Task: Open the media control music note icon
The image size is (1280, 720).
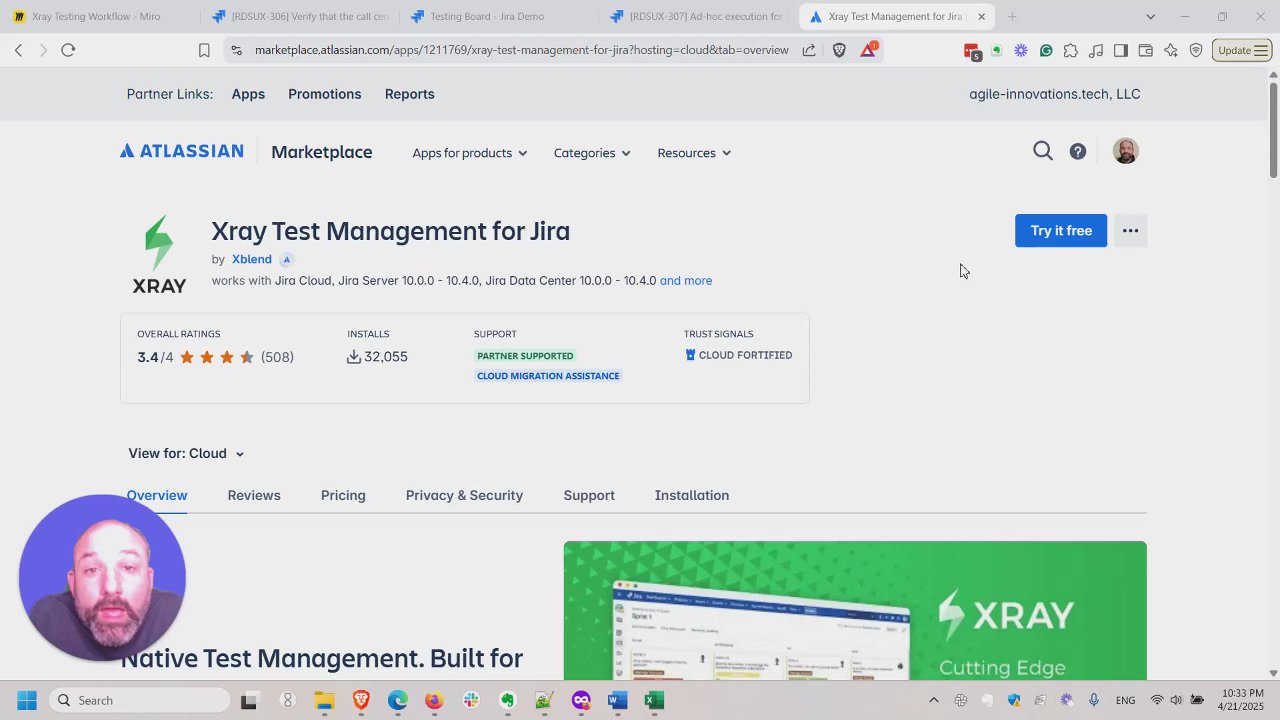Action: pos(1096,50)
